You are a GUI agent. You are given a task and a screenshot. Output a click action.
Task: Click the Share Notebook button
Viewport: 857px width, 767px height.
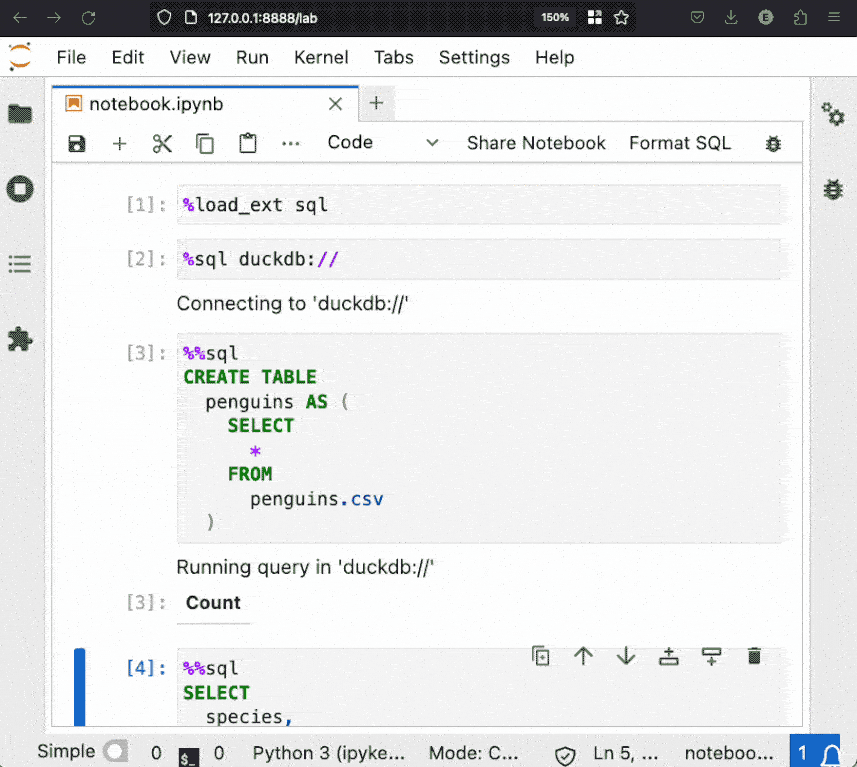coord(536,143)
